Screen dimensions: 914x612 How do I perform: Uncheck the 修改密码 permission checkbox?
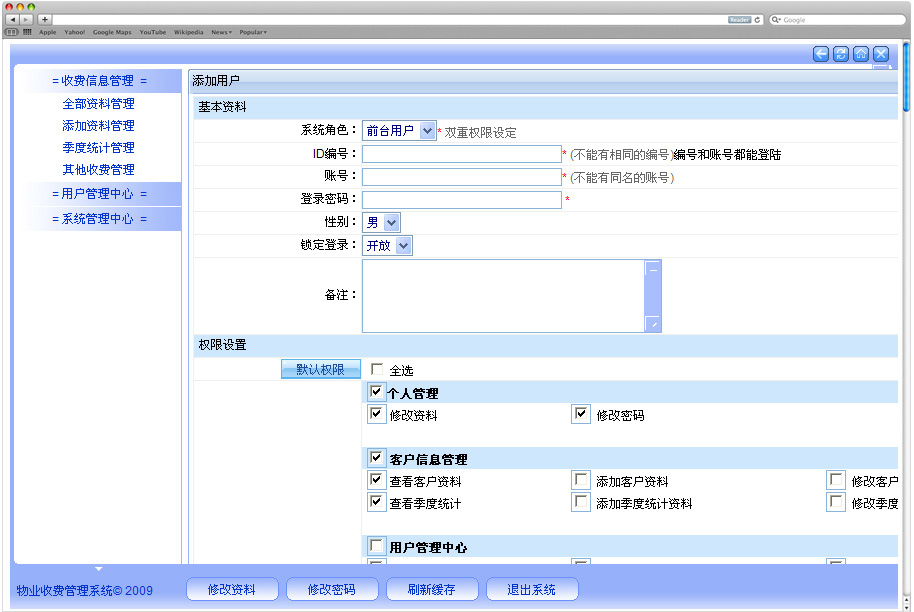581,414
